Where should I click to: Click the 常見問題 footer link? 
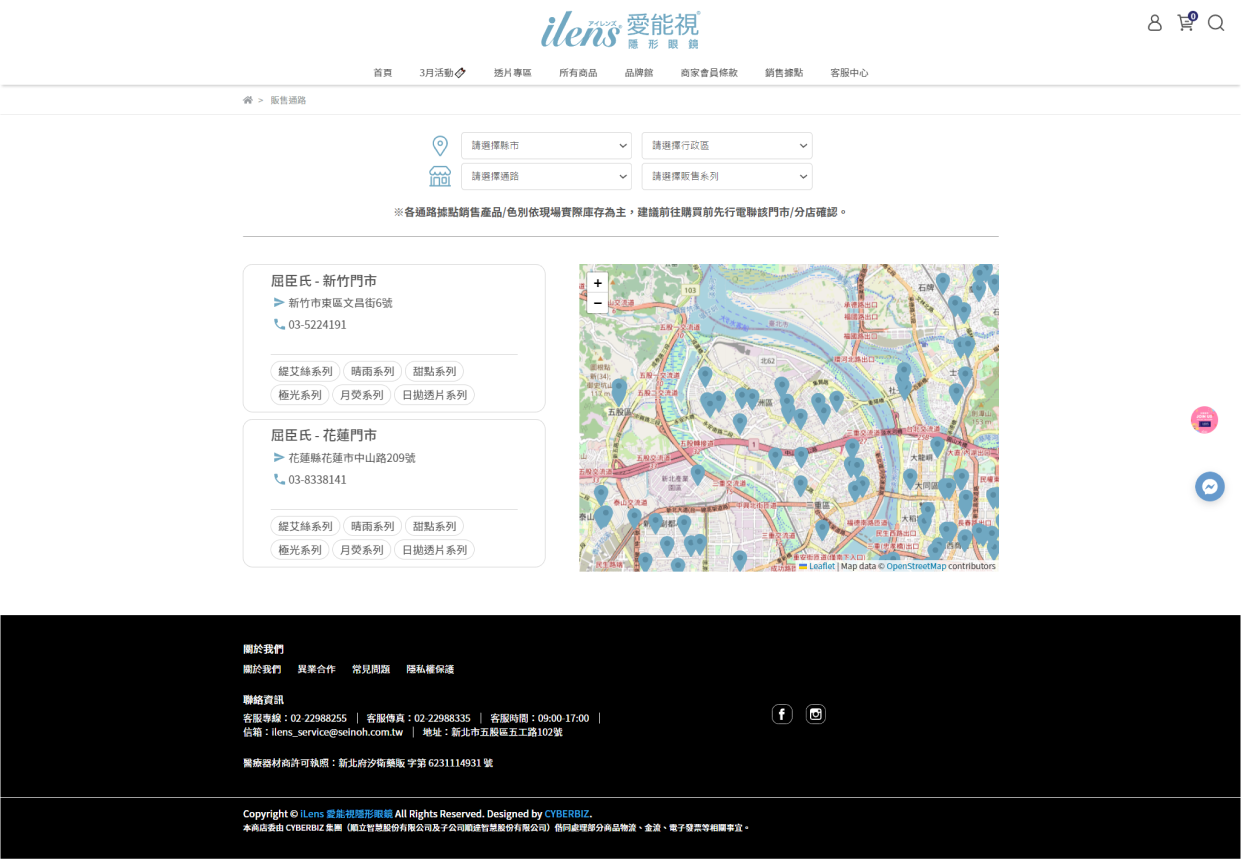pos(371,669)
